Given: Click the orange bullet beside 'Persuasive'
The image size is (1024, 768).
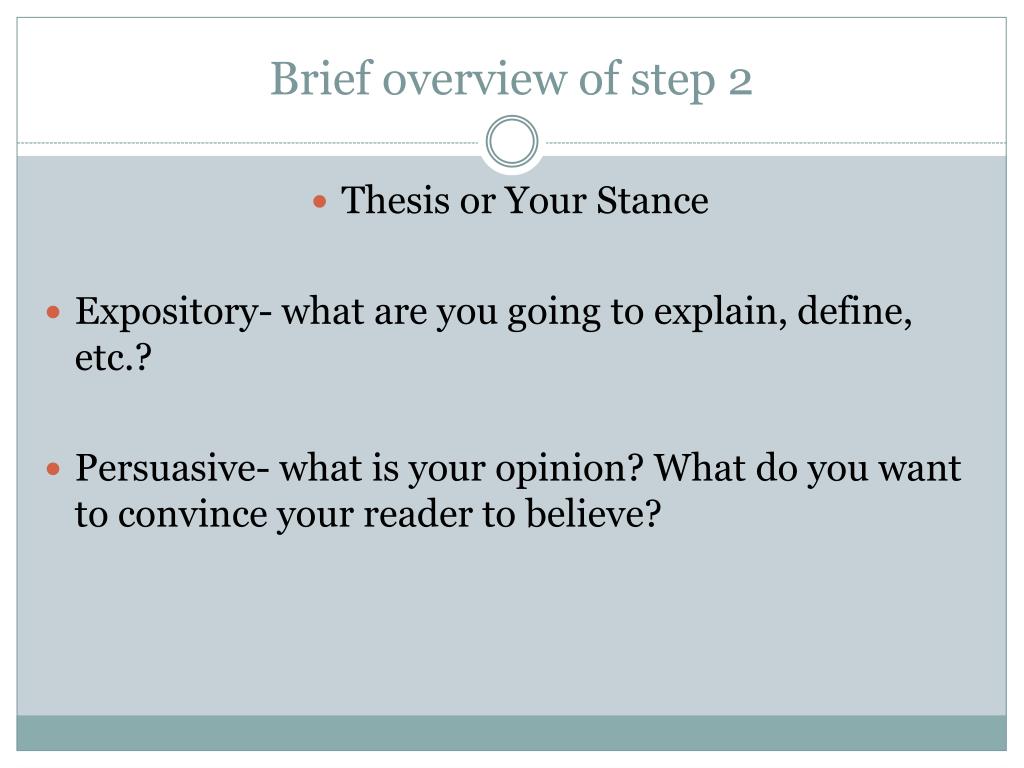Looking at the screenshot, I should click(x=54, y=469).
